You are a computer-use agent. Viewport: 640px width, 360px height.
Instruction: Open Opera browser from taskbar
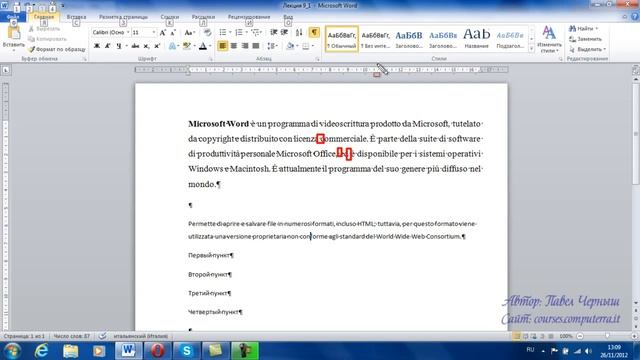[158, 351]
